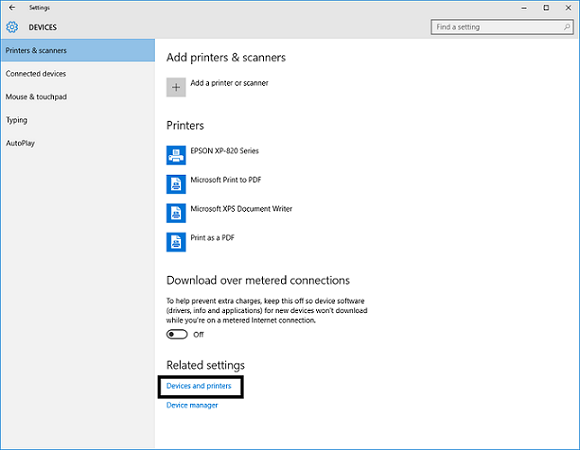Select the Microsoft Print to PDF icon
This screenshot has width=580, height=450.
[x=176, y=184]
